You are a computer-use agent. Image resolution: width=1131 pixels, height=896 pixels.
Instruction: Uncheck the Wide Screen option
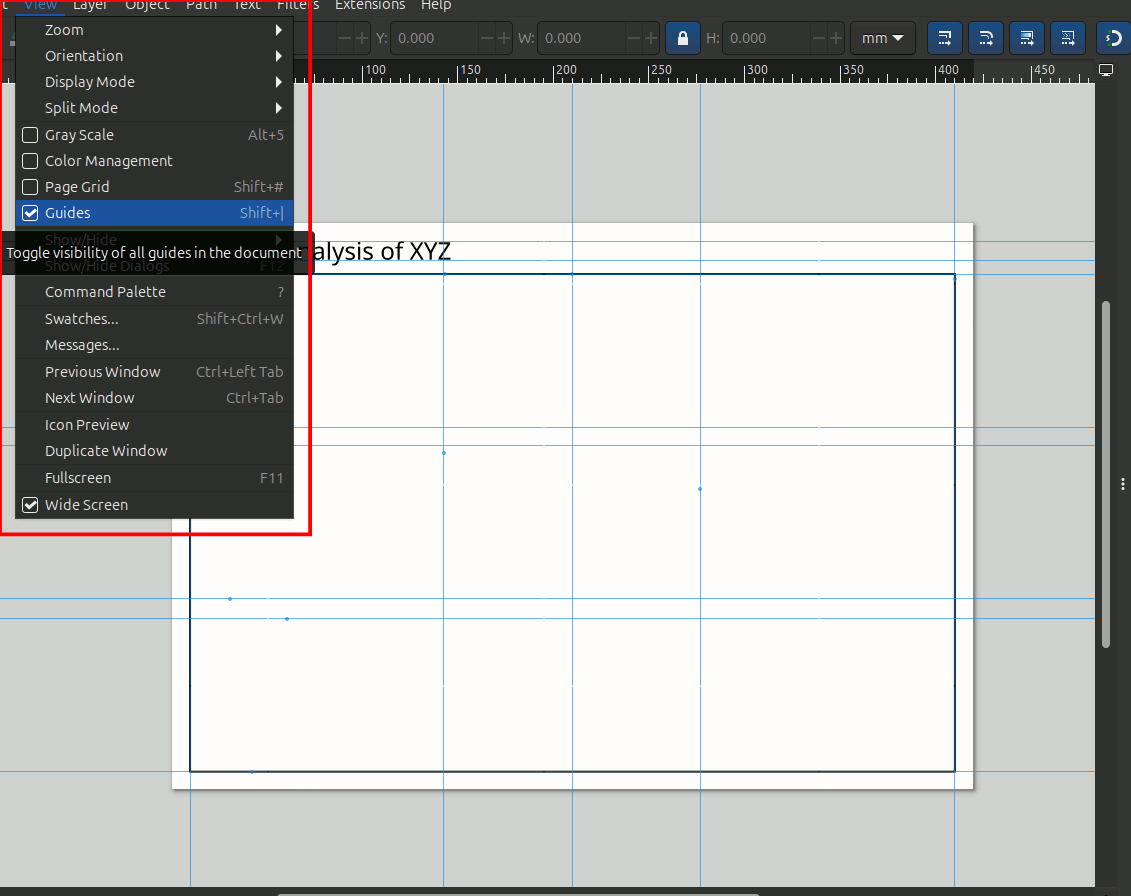(x=30, y=505)
